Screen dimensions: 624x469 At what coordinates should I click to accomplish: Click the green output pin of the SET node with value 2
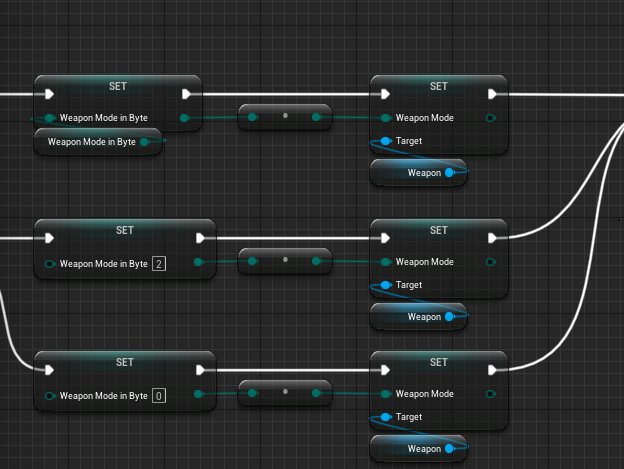(199, 262)
